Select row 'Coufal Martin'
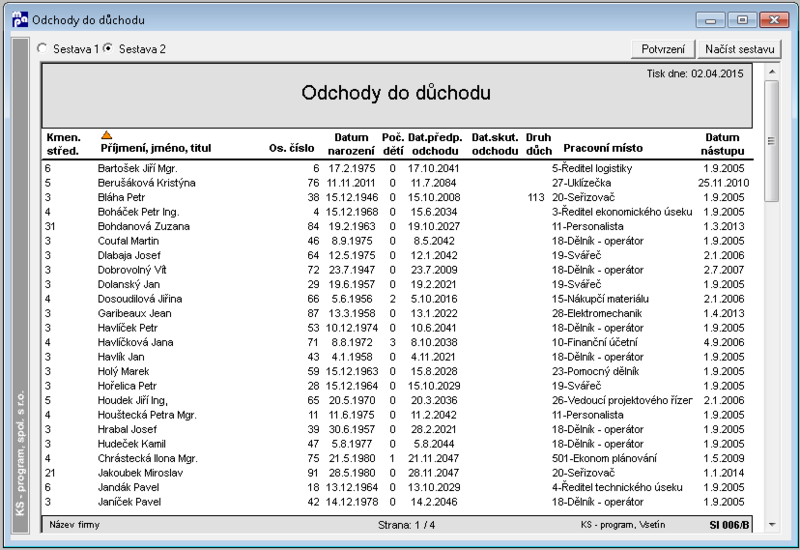This screenshot has width=800, height=550. pyautogui.click(x=397, y=241)
